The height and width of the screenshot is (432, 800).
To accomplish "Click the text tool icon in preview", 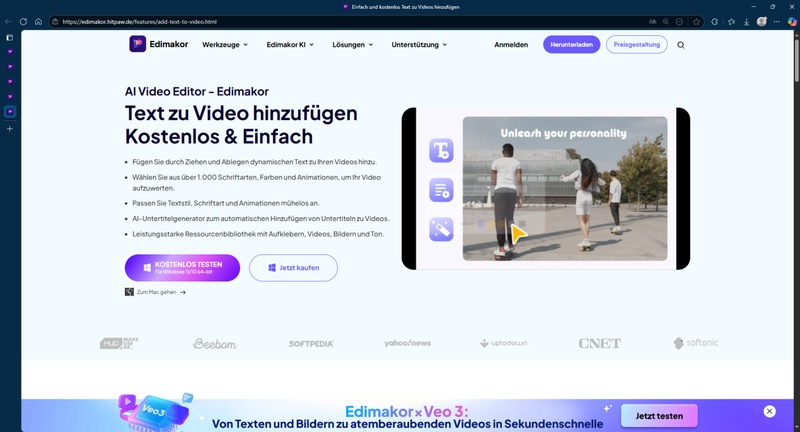I will pyautogui.click(x=441, y=150).
